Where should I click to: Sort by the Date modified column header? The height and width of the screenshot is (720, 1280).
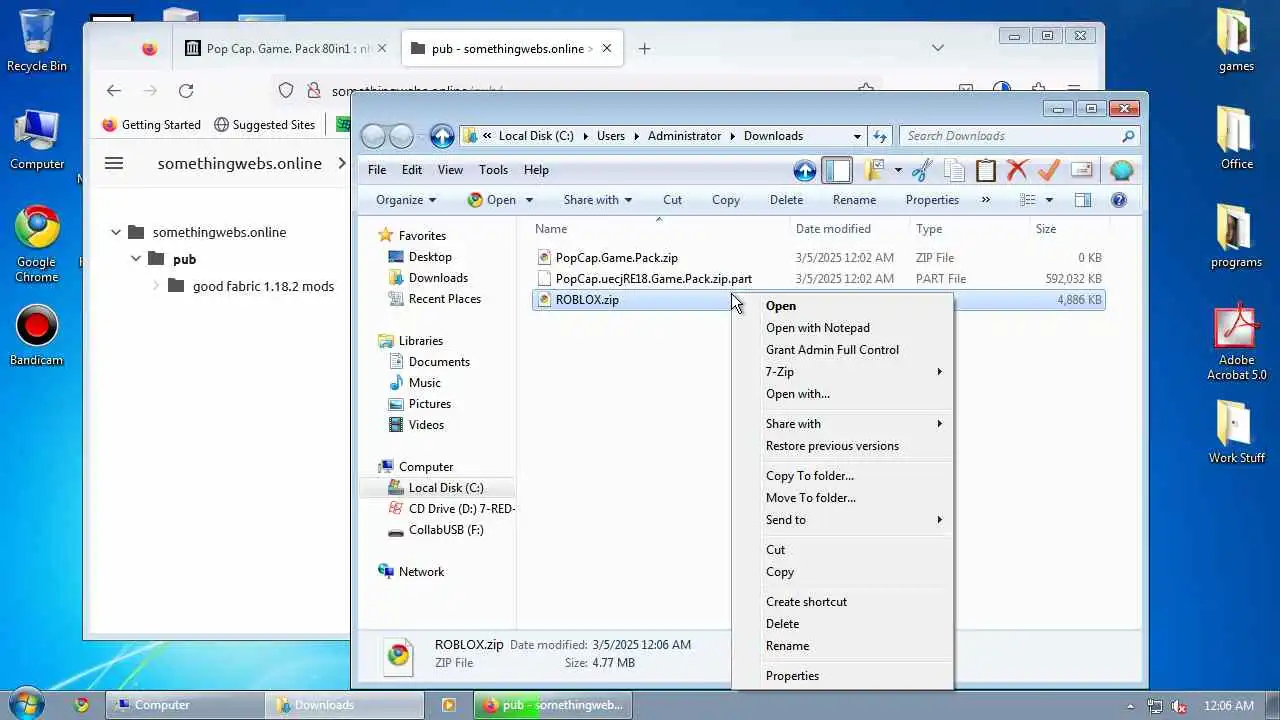coord(833,229)
